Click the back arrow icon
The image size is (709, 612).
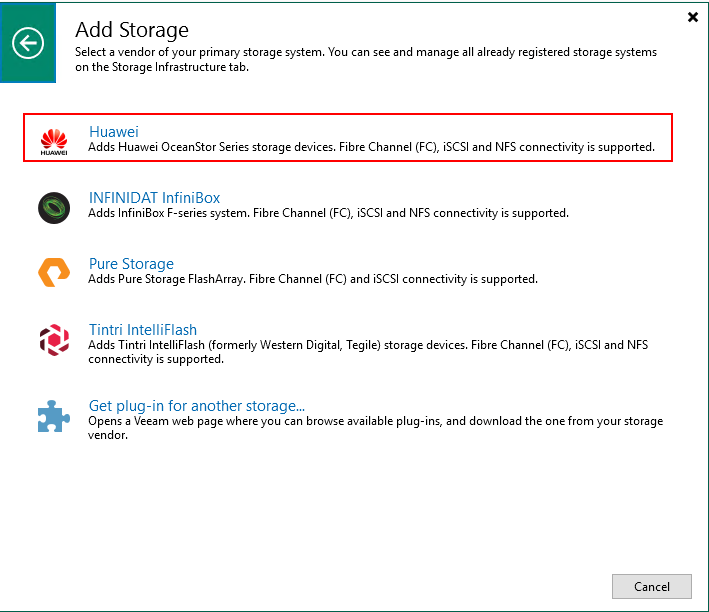click(x=28, y=43)
